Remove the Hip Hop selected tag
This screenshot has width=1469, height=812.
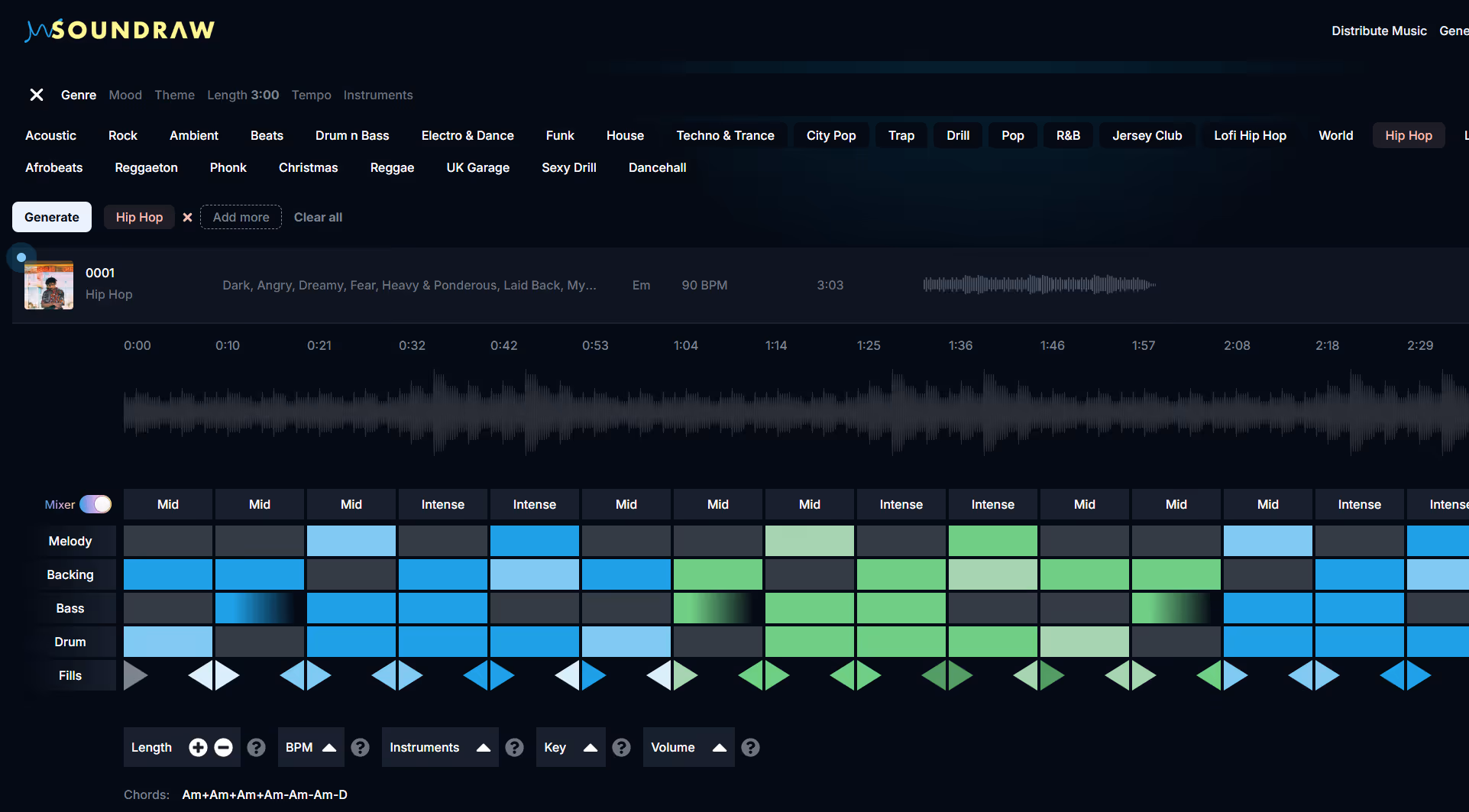(187, 217)
